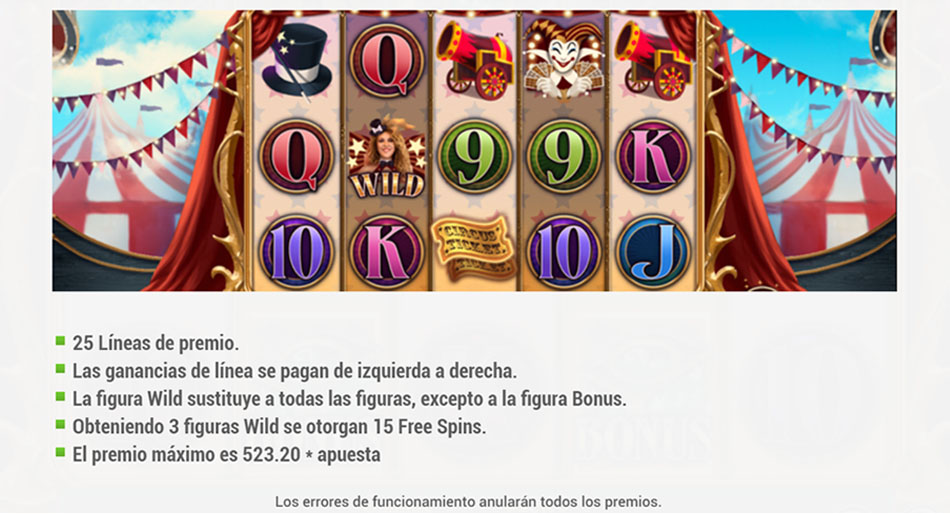Image resolution: width=950 pixels, height=514 pixels.
Task: Click the red Q on second reel
Action: click(x=387, y=61)
